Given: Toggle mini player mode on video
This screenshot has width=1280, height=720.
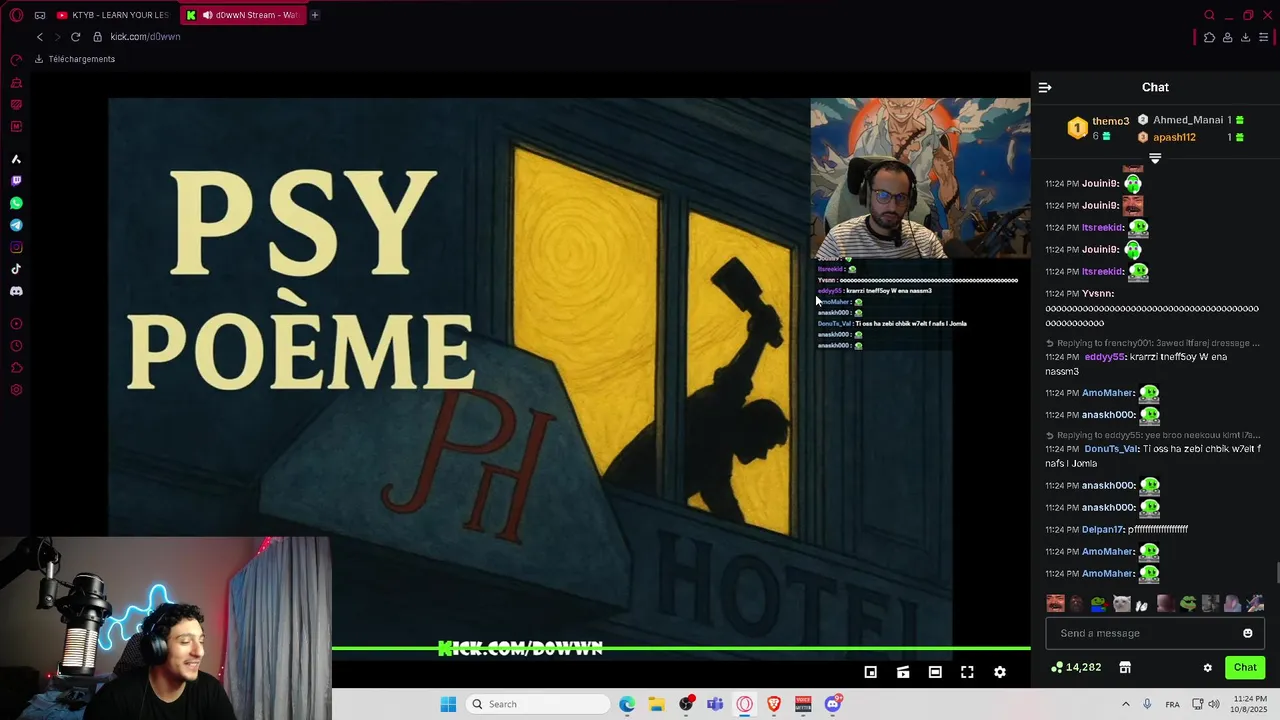Looking at the screenshot, I should pyautogui.click(x=871, y=672).
